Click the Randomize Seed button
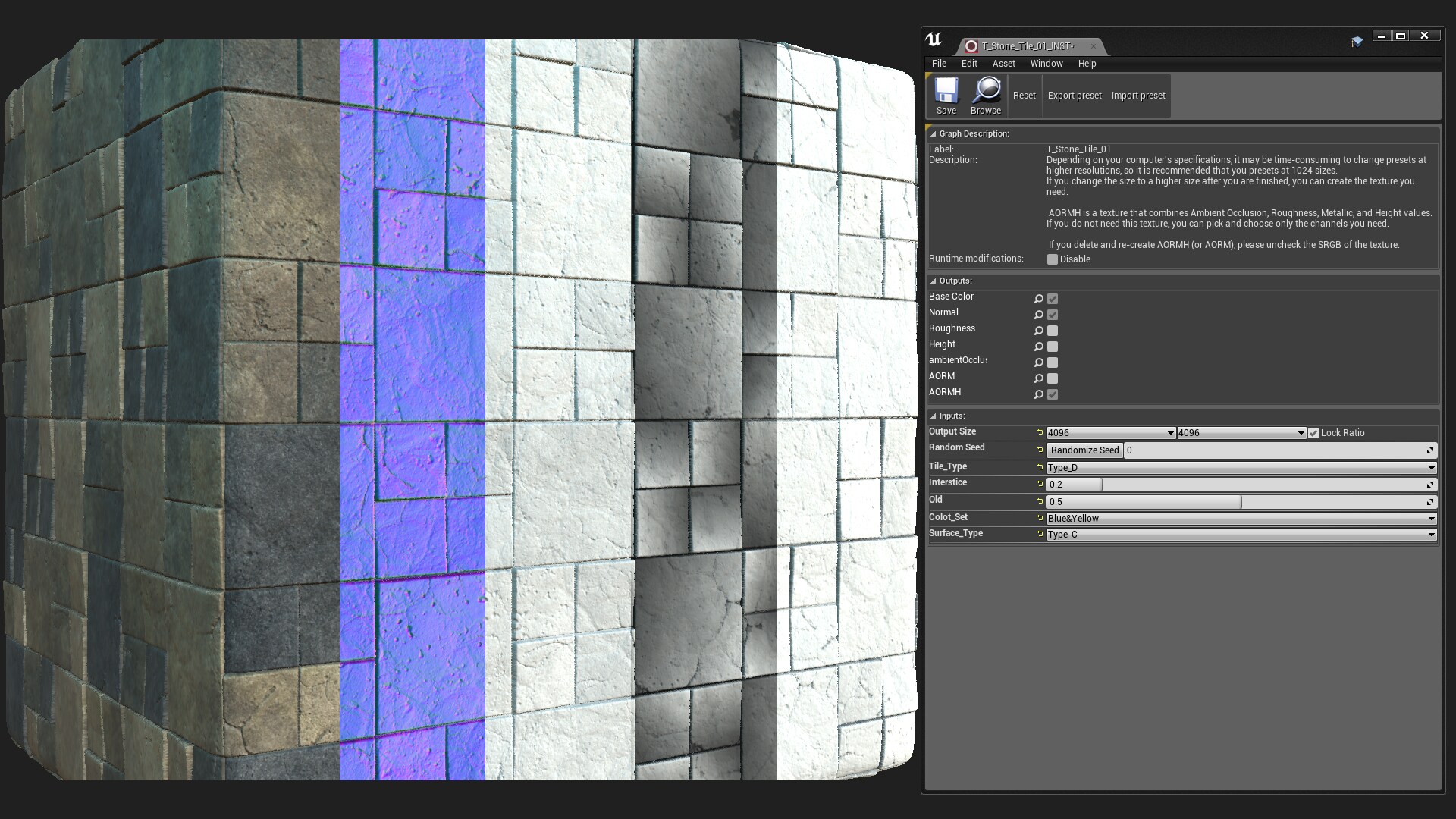1456x819 pixels. [x=1084, y=450]
